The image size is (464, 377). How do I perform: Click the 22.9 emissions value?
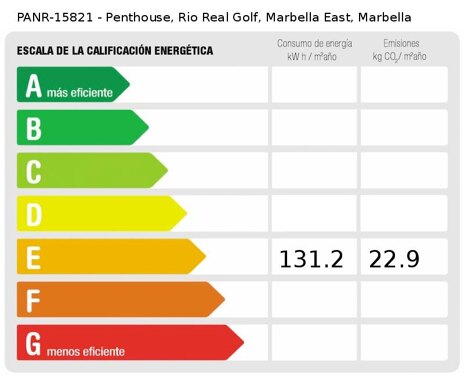coord(394,259)
